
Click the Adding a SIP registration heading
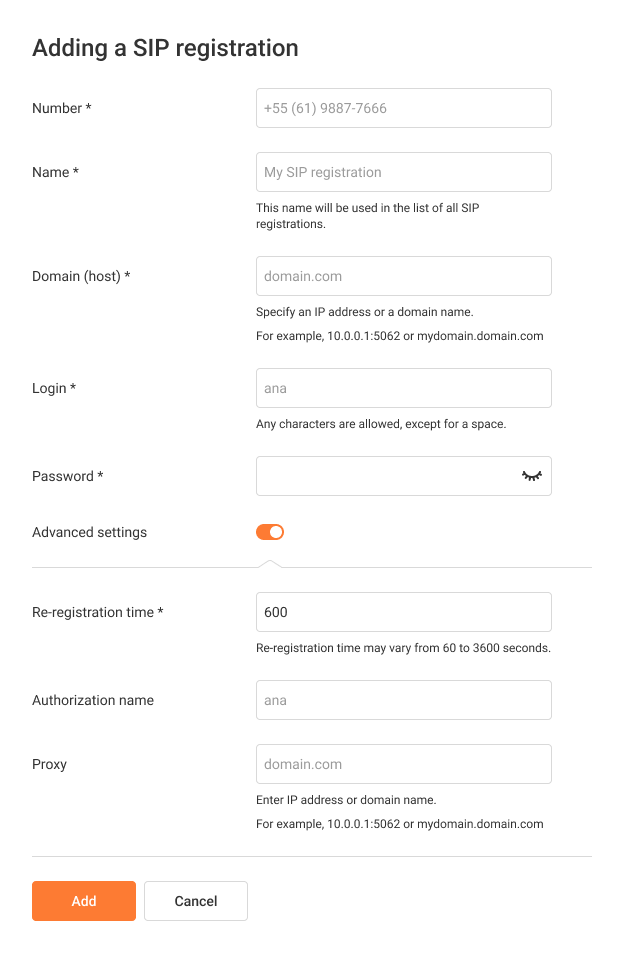[165, 48]
